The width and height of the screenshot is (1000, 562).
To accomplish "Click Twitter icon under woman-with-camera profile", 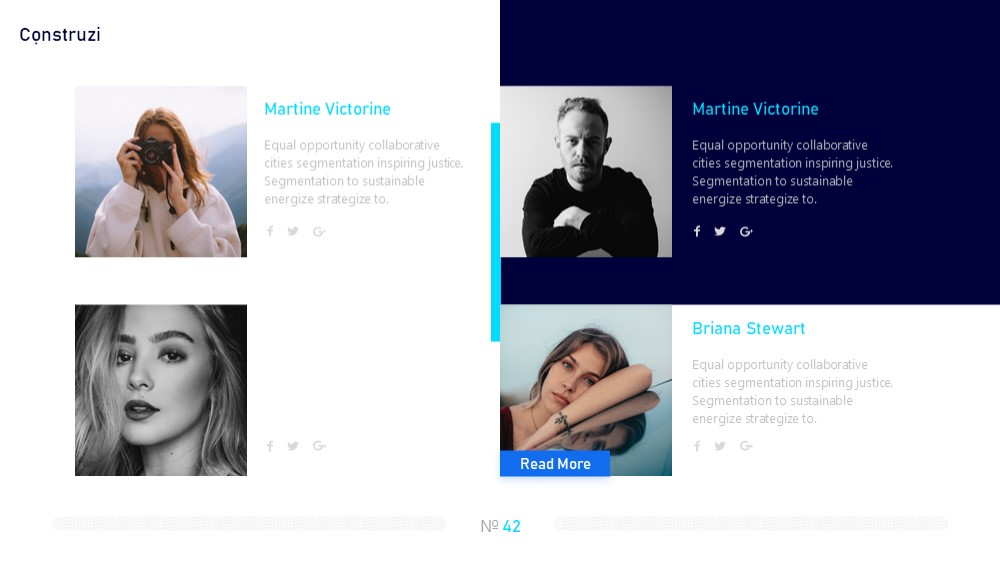I will (293, 231).
